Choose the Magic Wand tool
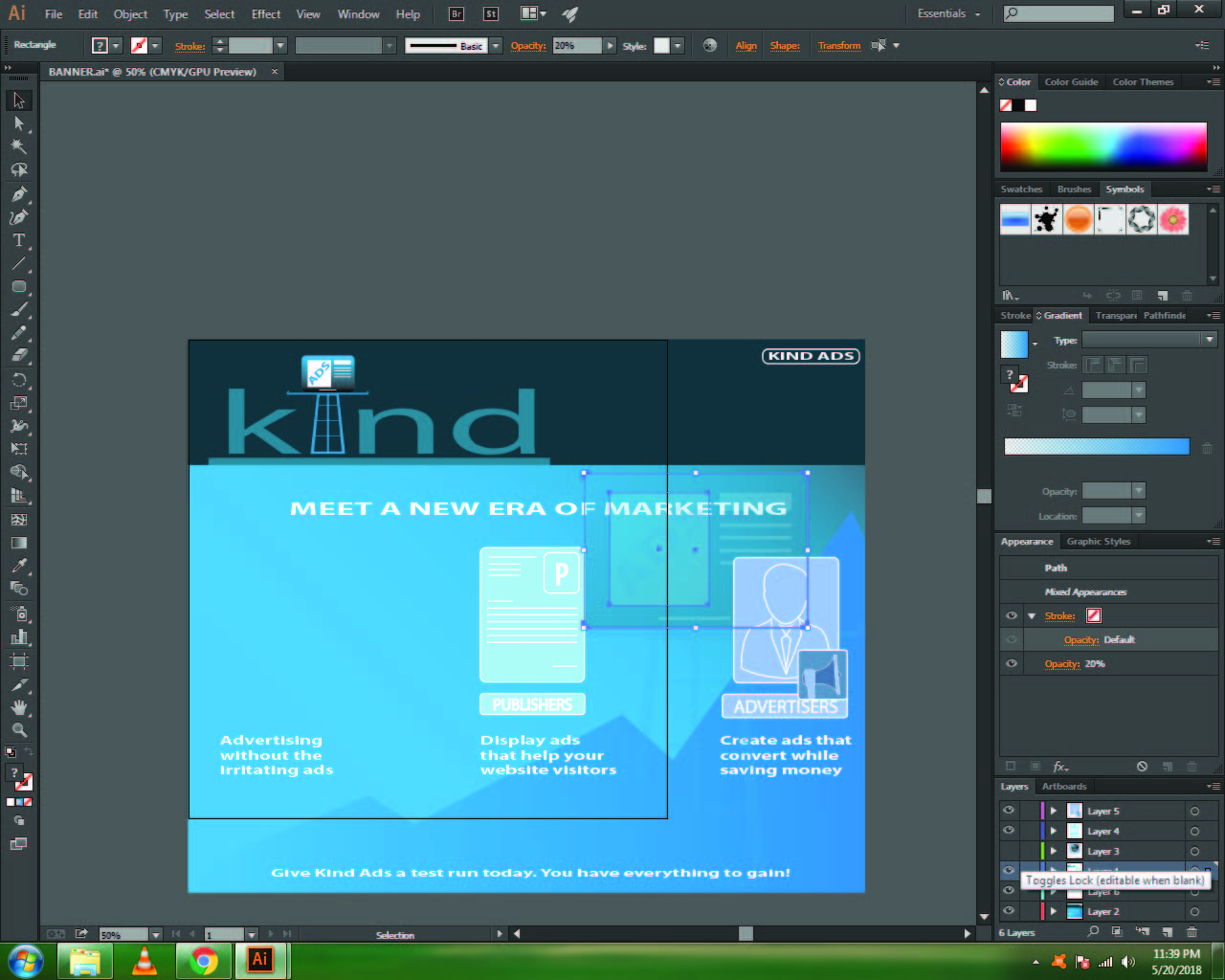The width and height of the screenshot is (1225, 980). tap(19, 146)
